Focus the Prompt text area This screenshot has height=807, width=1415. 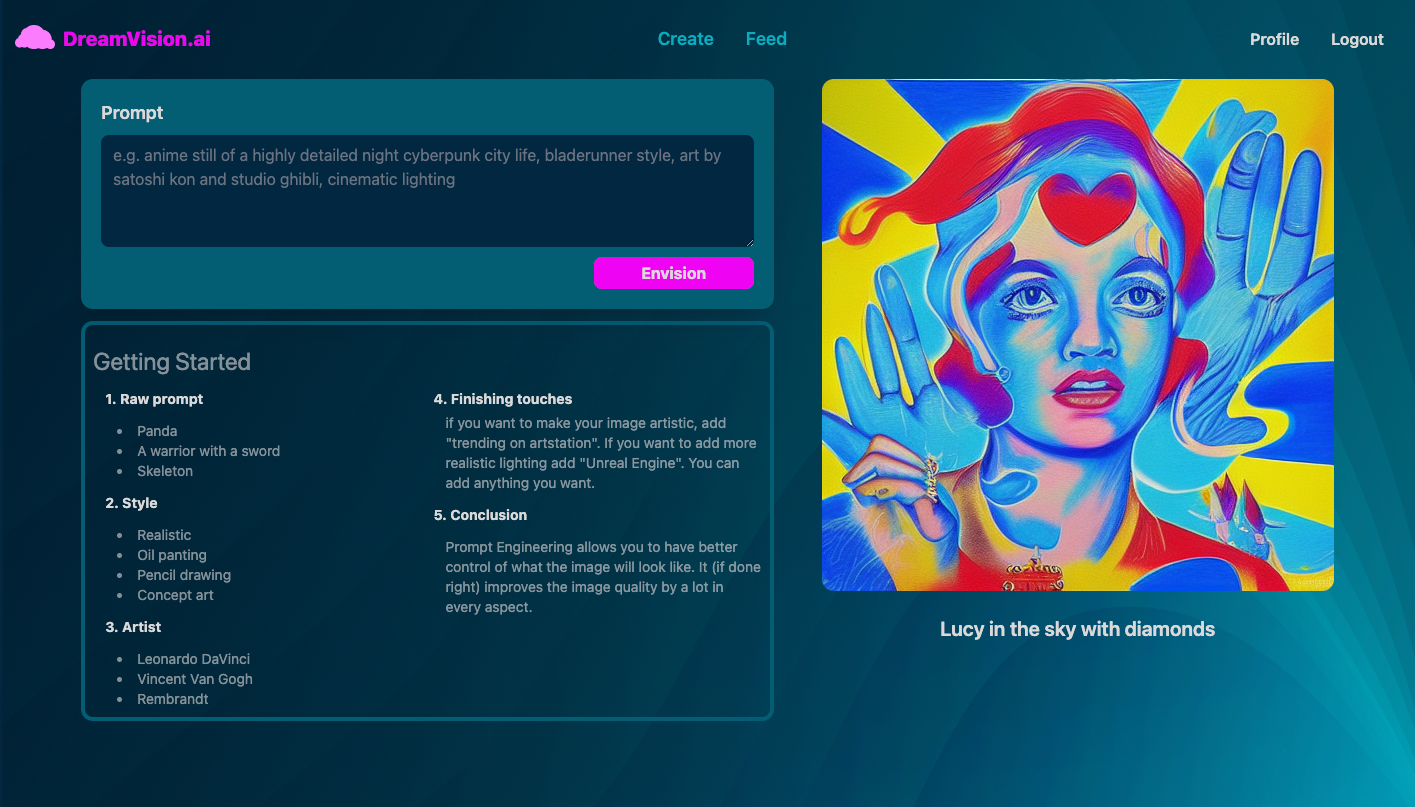[x=427, y=191]
